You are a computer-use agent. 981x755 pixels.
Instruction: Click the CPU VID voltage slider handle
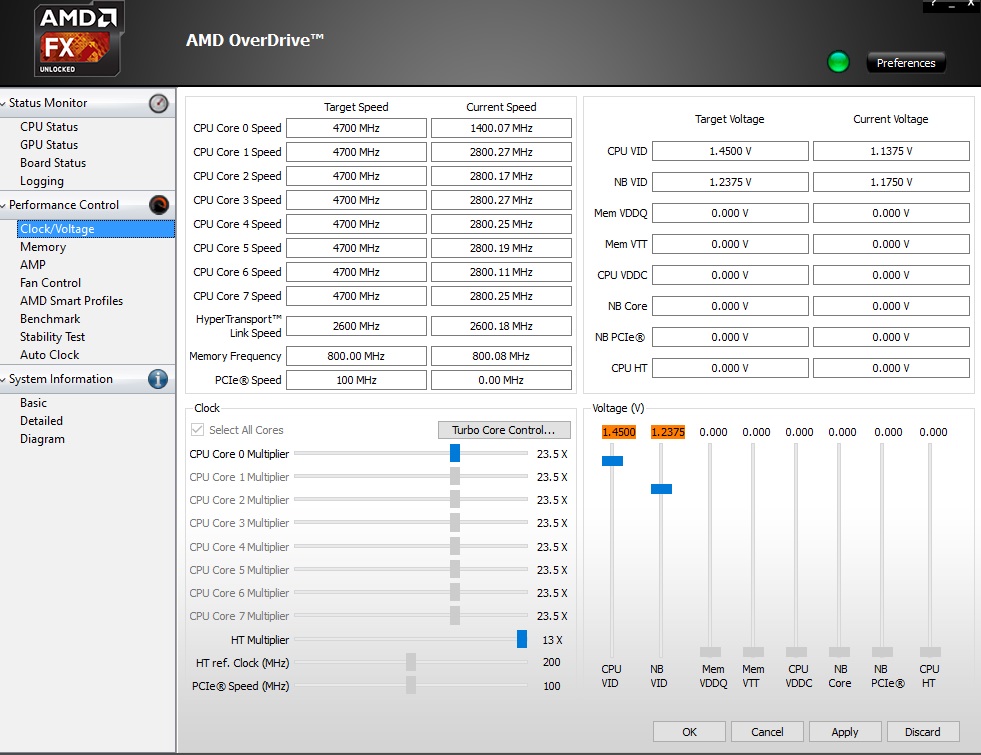point(612,461)
